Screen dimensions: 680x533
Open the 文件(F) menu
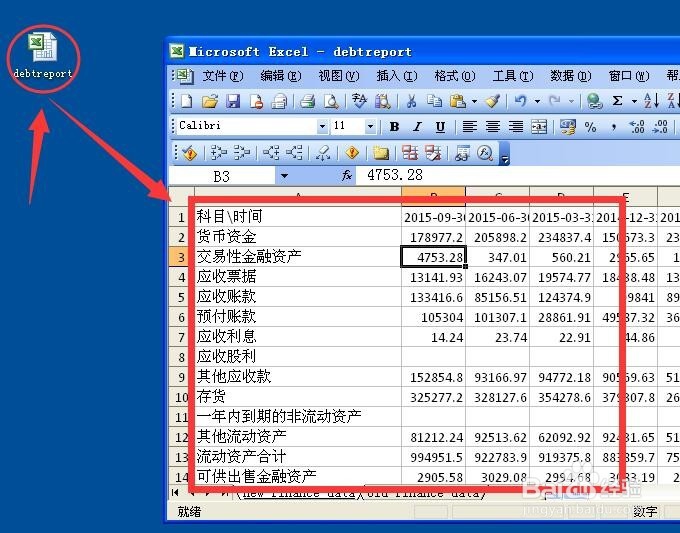coord(223,76)
